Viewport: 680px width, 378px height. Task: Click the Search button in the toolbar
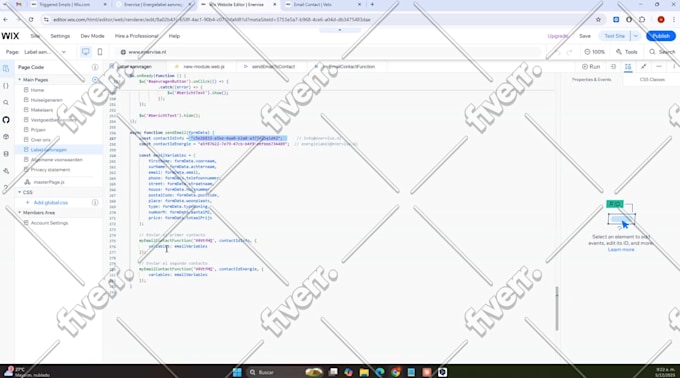pyautogui.click(x=662, y=52)
